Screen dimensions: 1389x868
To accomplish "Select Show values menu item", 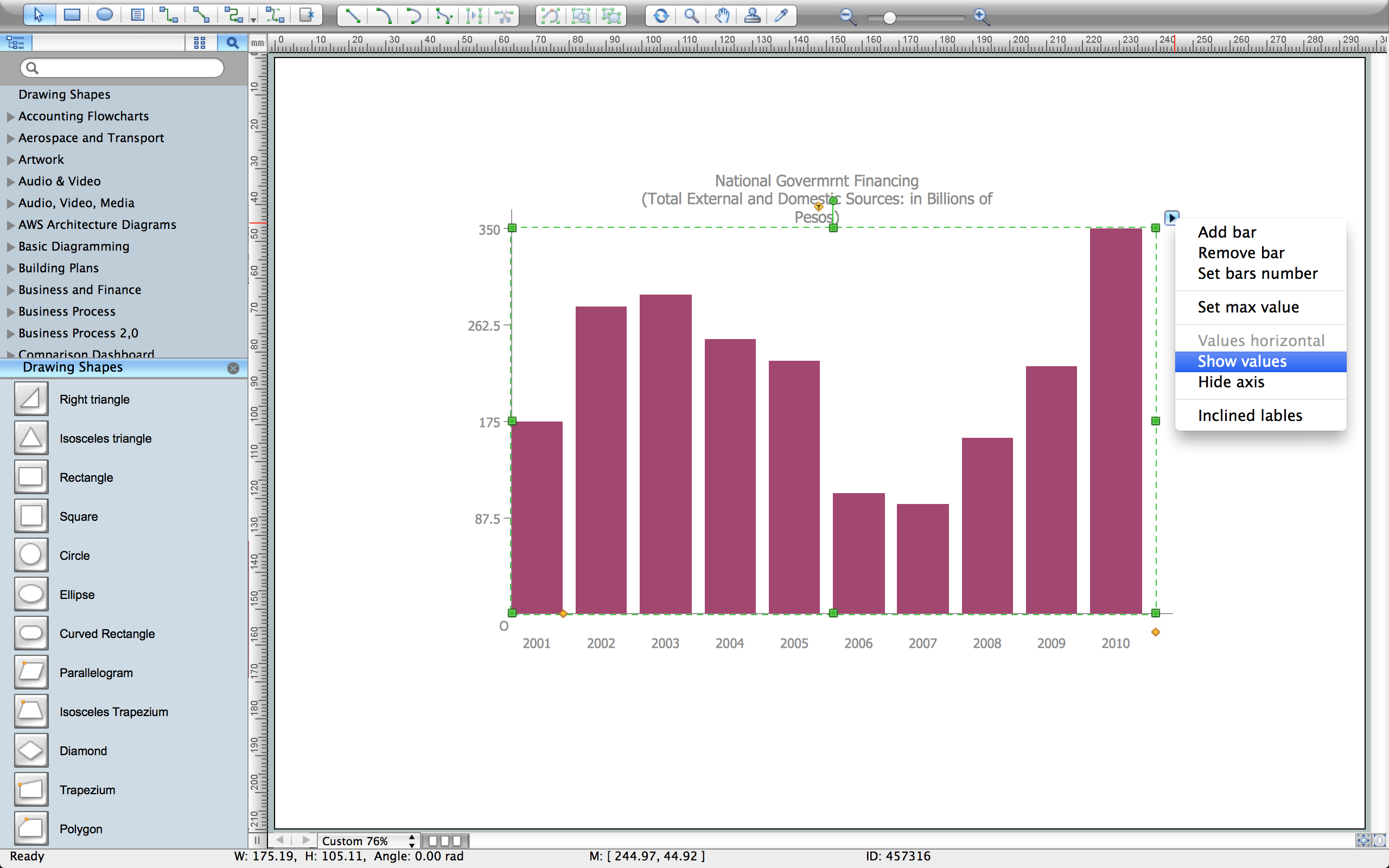I will pyautogui.click(x=1260, y=361).
